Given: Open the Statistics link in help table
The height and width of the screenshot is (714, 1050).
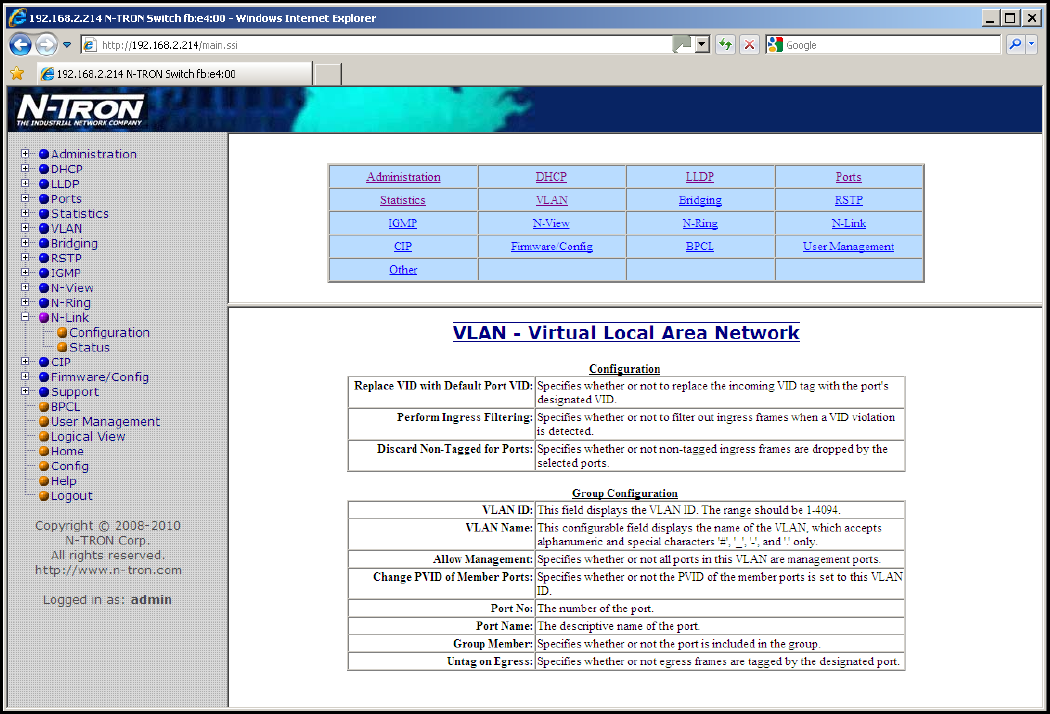Looking at the screenshot, I should (402, 200).
